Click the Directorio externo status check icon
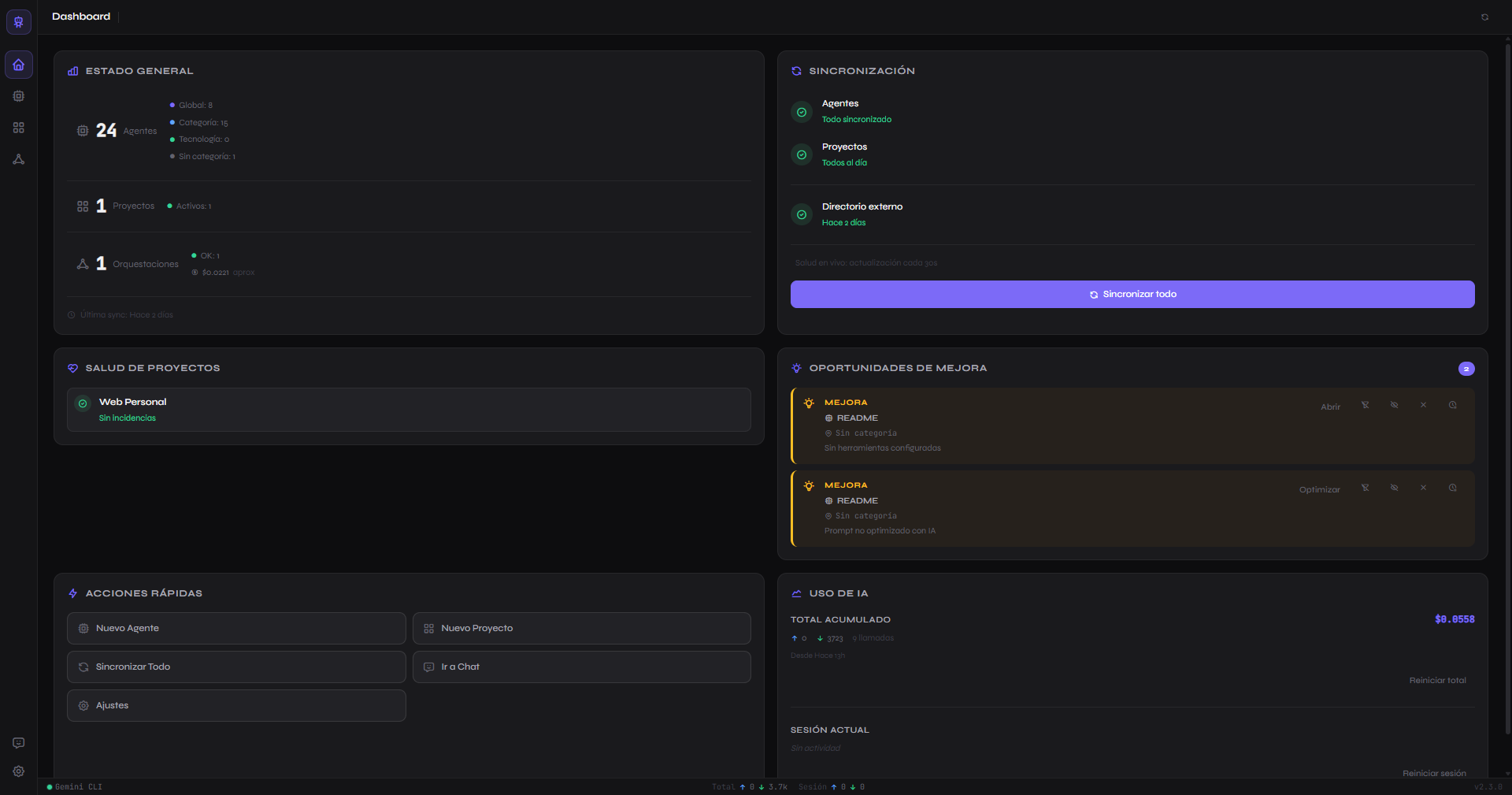 pyautogui.click(x=802, y=214)
